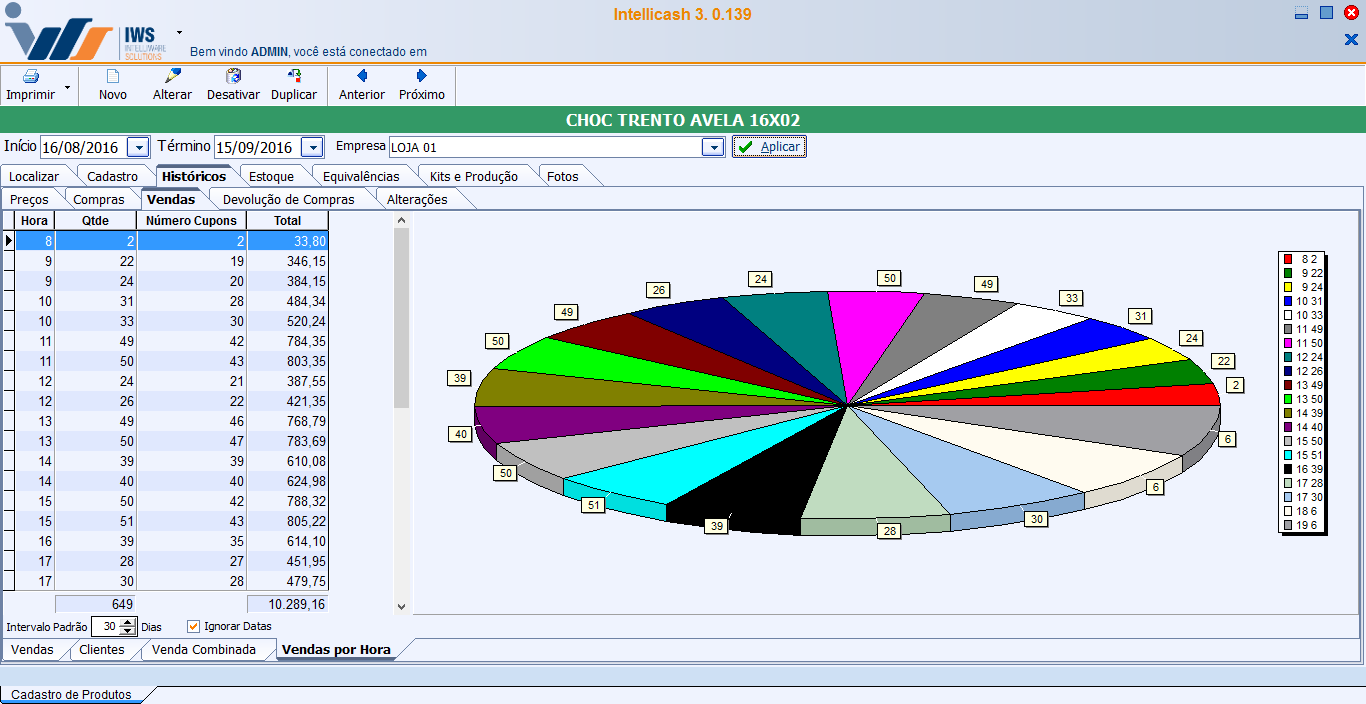The image size is (1366, 704).
Task: Click the table scrollbar down arrow
Action: [402, 606]
